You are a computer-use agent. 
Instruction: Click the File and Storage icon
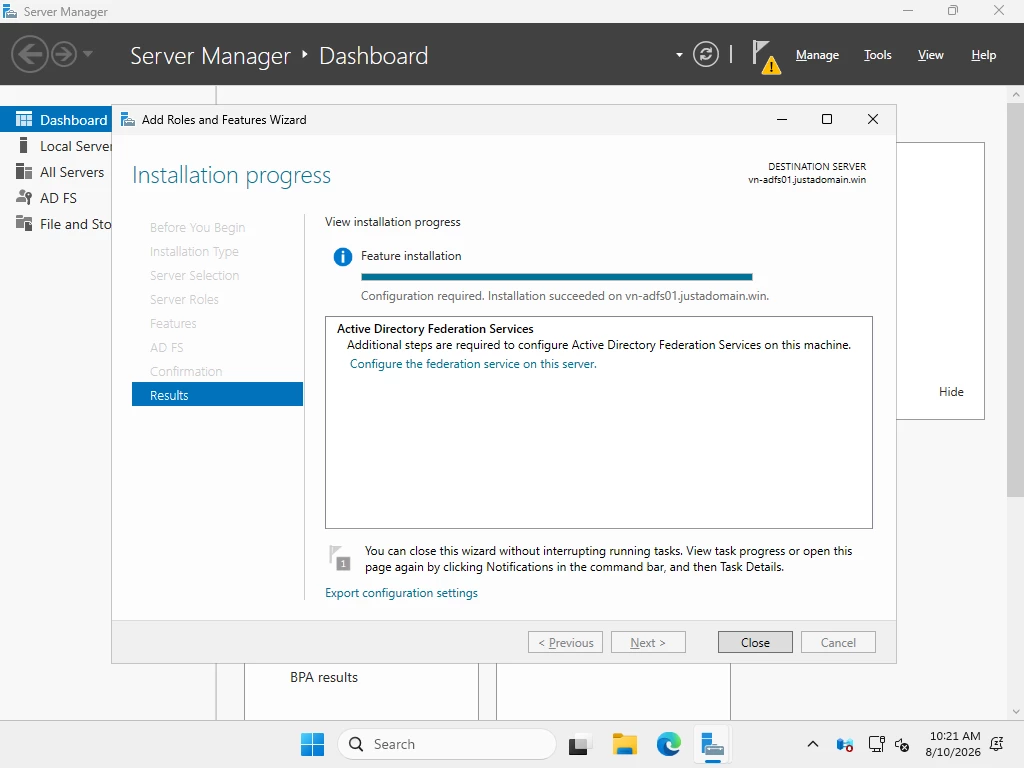coord(24,223)
